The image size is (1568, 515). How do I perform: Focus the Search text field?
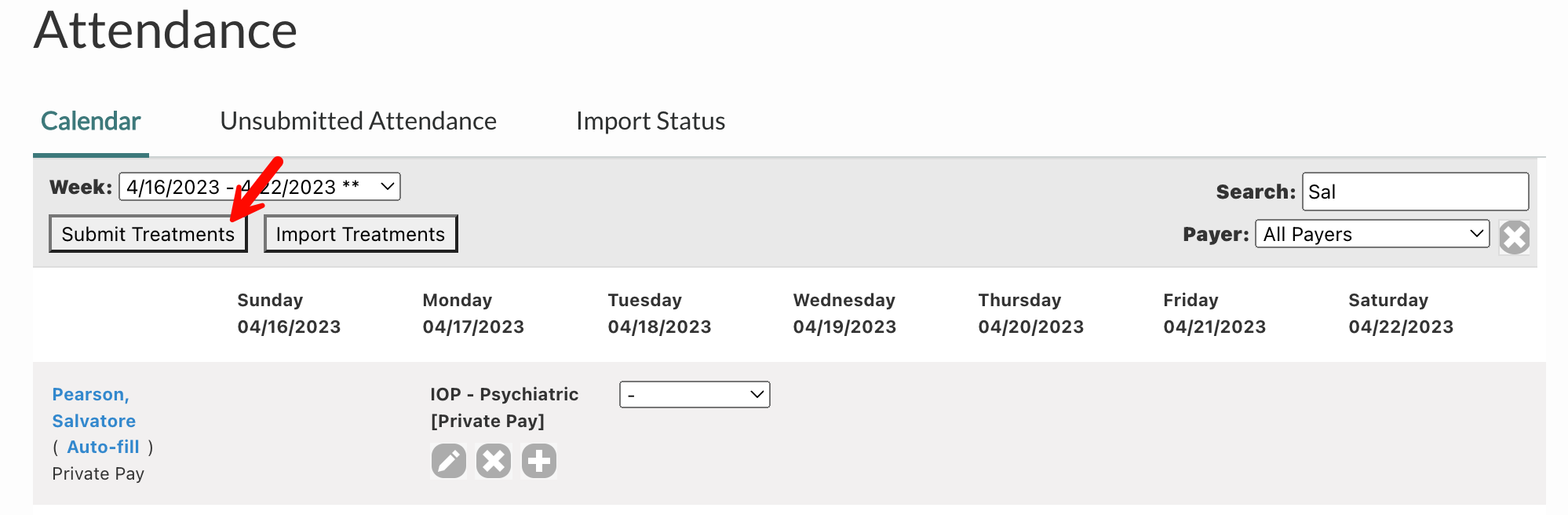coord(1414,192)
